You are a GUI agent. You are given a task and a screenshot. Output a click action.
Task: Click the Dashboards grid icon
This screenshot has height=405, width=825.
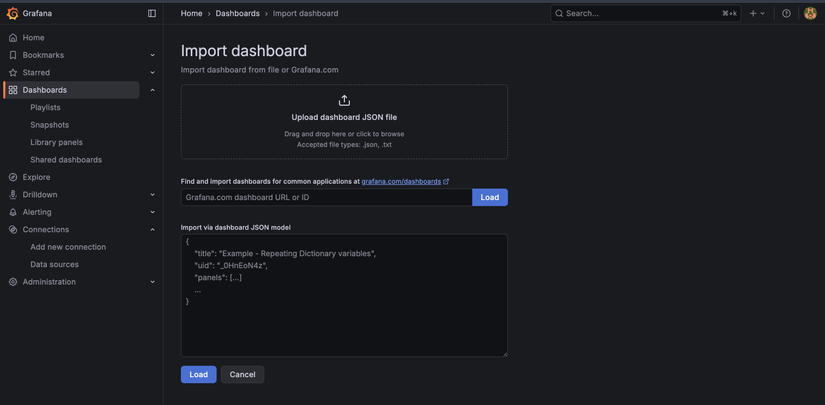coord(13,90)
